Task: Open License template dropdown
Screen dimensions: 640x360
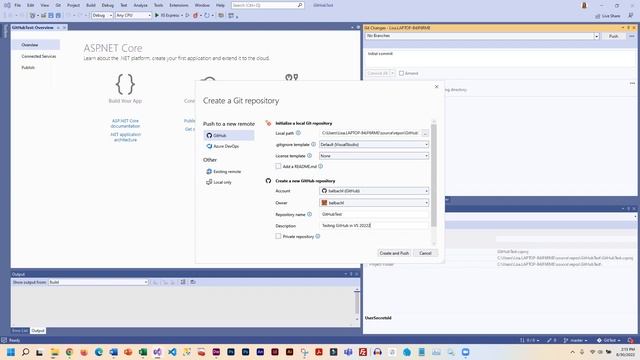Action: 374,156
